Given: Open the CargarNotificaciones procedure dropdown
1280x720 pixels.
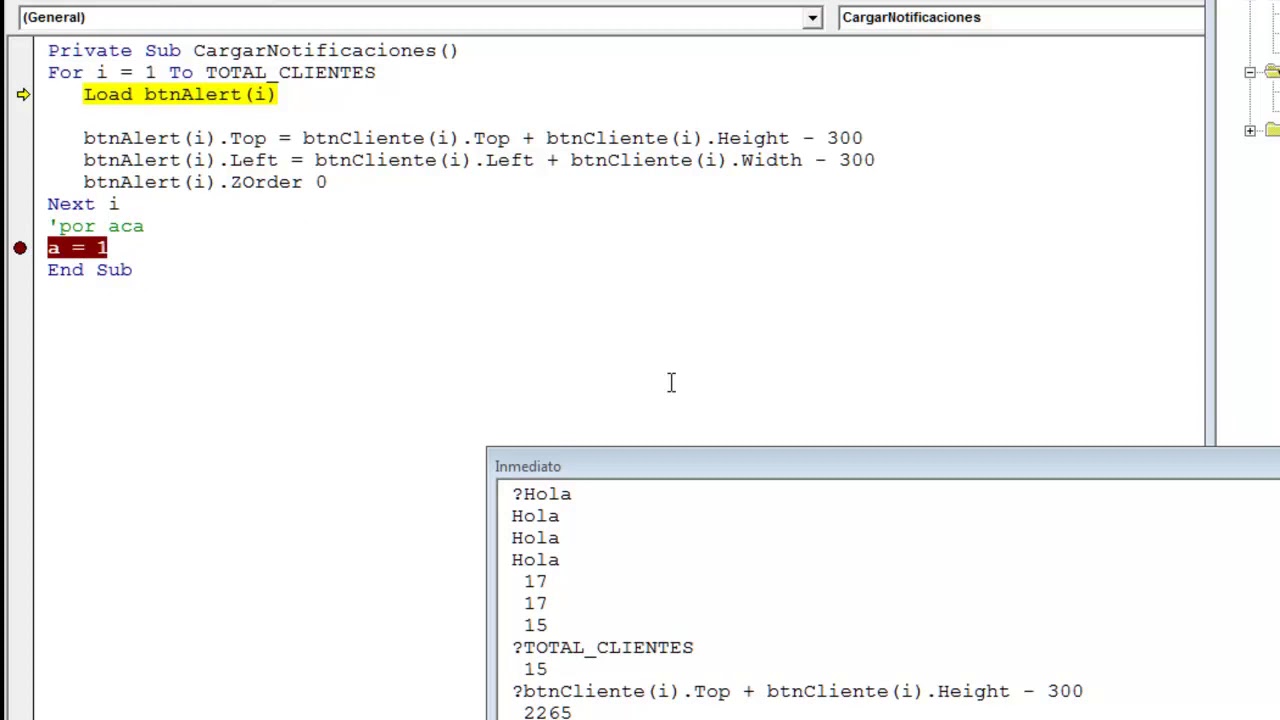Looking at the screenshot, I should tap(1021, 17).
